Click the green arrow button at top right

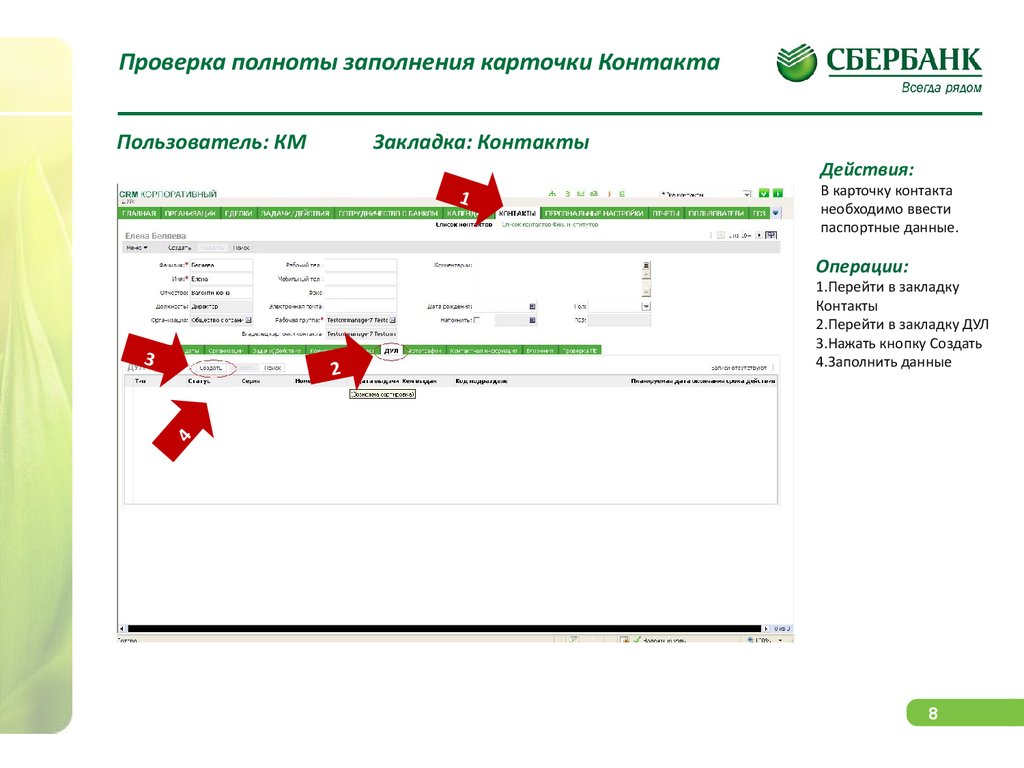coord(777,194)
